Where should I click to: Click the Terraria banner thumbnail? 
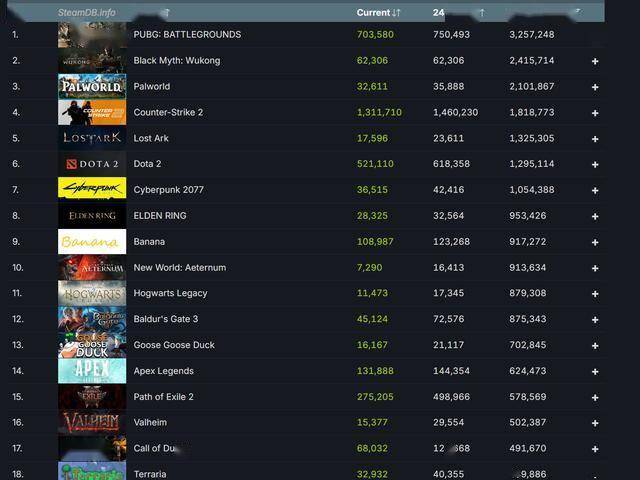[x=92, y=471]
